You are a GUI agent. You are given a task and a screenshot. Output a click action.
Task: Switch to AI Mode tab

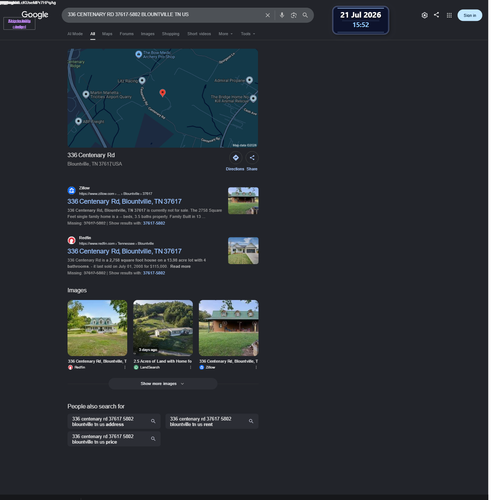76,34
